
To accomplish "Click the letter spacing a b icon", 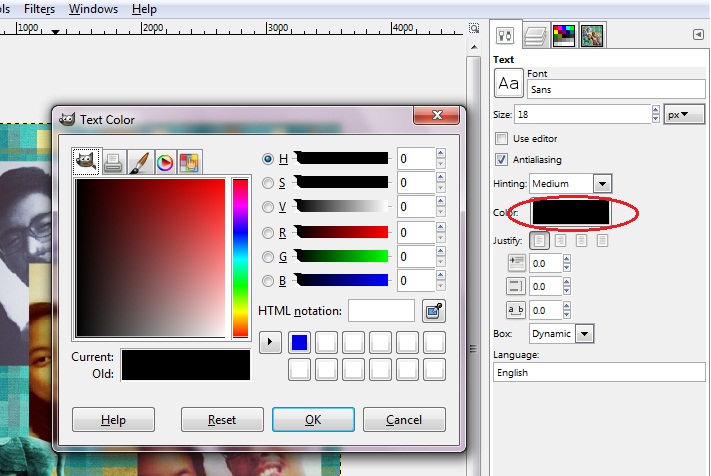I will pos(516,310).
